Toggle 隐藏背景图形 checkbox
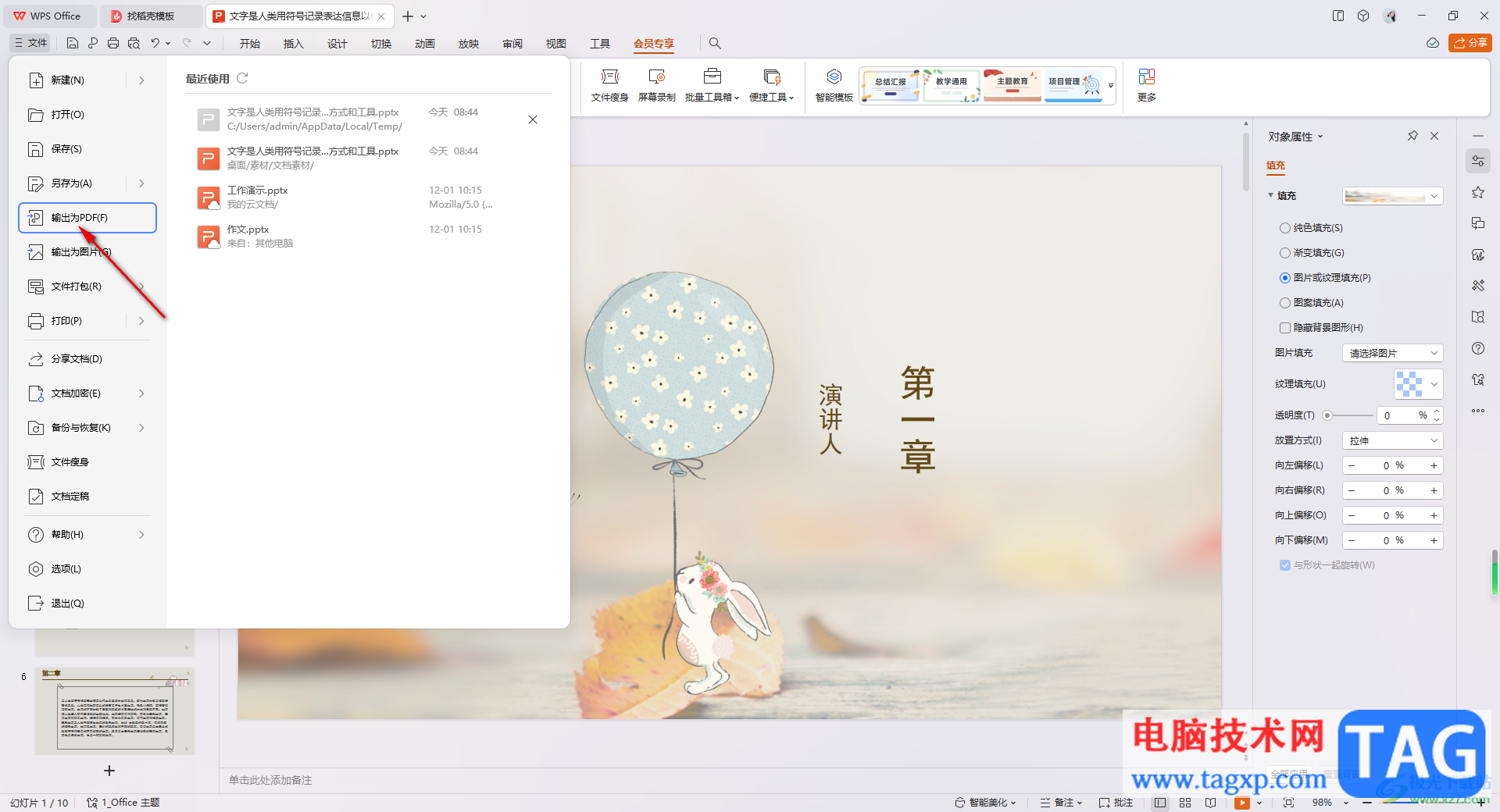The image size is (1500, 812). pos(1285,328)
